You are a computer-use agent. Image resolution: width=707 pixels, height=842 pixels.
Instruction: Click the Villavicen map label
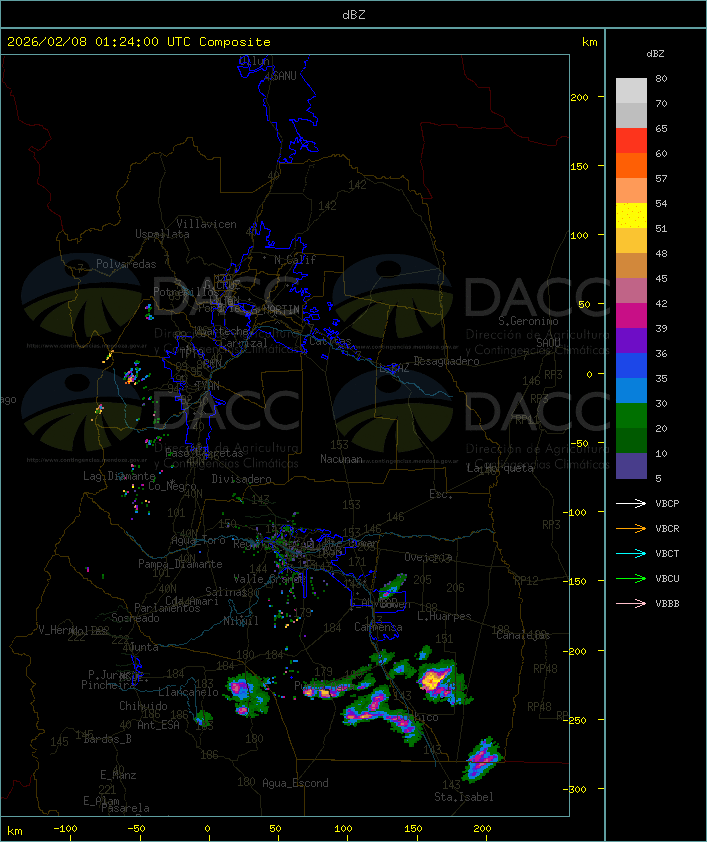(207, 224)
